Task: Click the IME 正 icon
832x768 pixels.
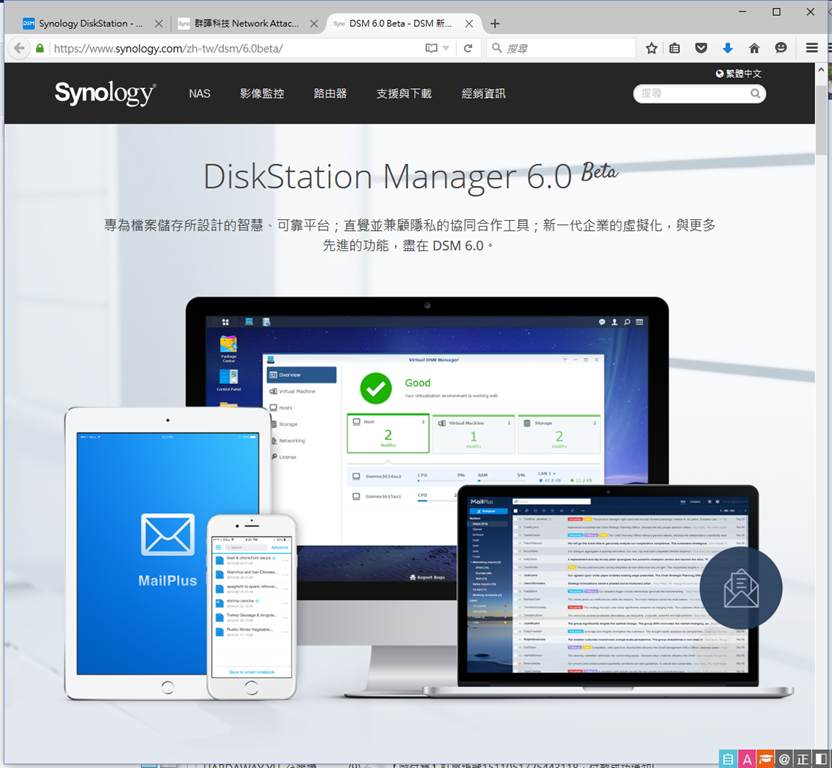Action: click(802, 760)
